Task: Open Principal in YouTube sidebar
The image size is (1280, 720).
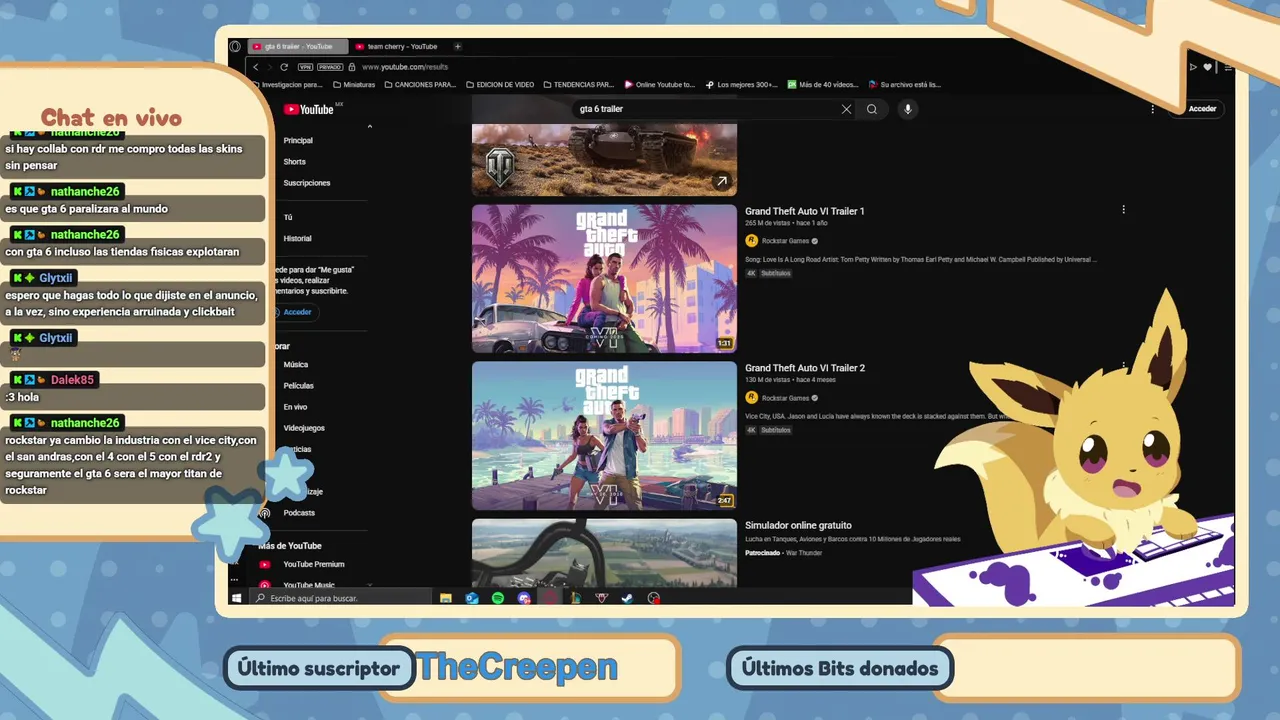Action: coord(298,141)
